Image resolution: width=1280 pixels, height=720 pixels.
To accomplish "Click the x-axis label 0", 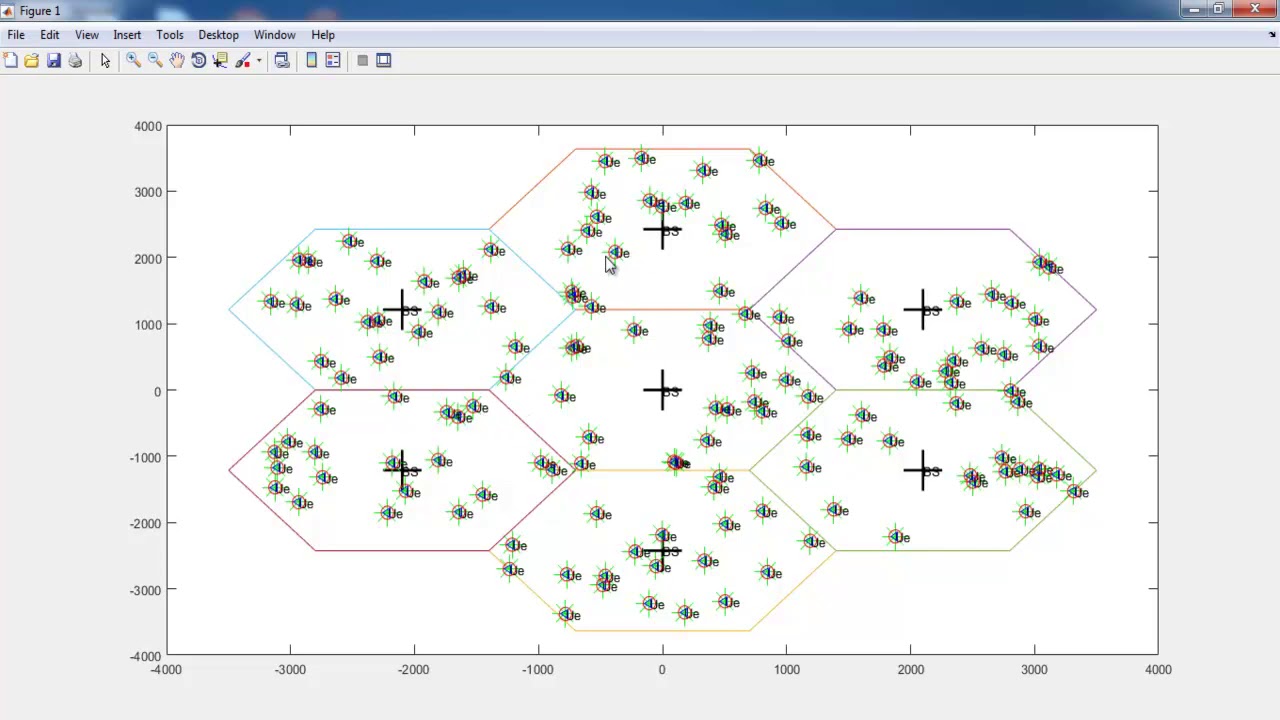I will tap(662, 670).
